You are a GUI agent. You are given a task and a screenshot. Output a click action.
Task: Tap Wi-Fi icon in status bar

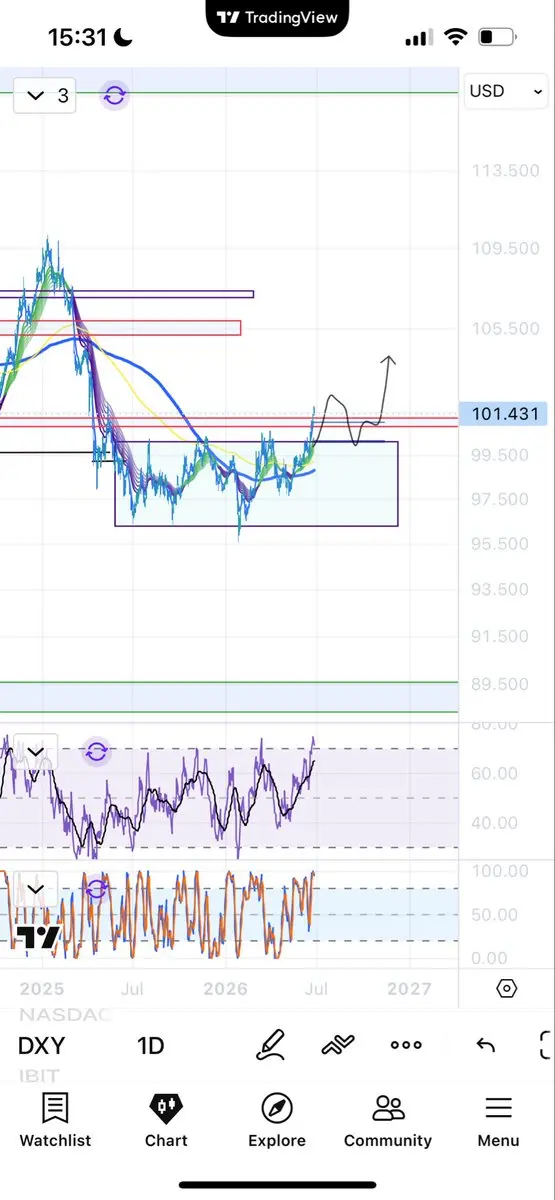[x=456, y=38]
